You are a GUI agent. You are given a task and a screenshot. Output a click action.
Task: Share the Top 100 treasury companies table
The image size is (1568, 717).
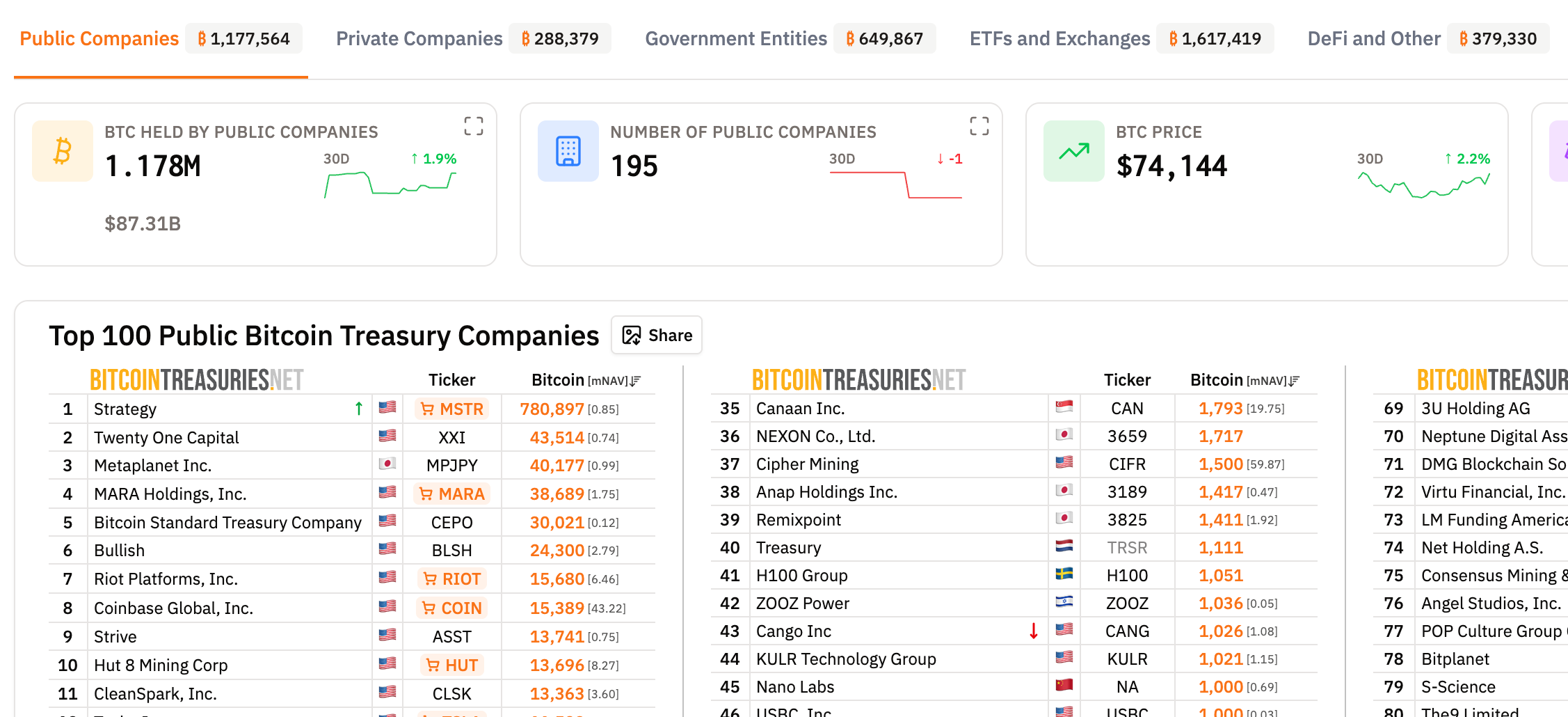point(657,336)
